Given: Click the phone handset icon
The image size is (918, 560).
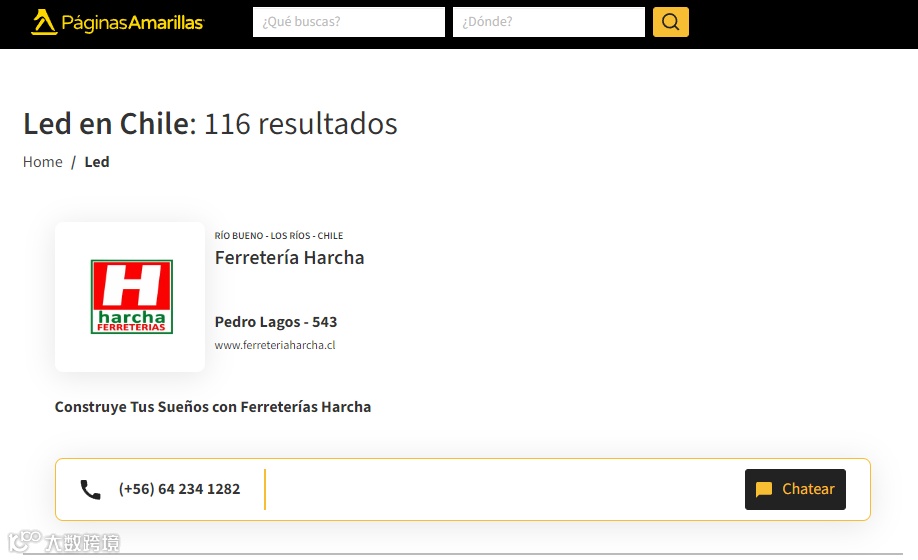Looking at the screenshot, I should [x=90, y=489].
